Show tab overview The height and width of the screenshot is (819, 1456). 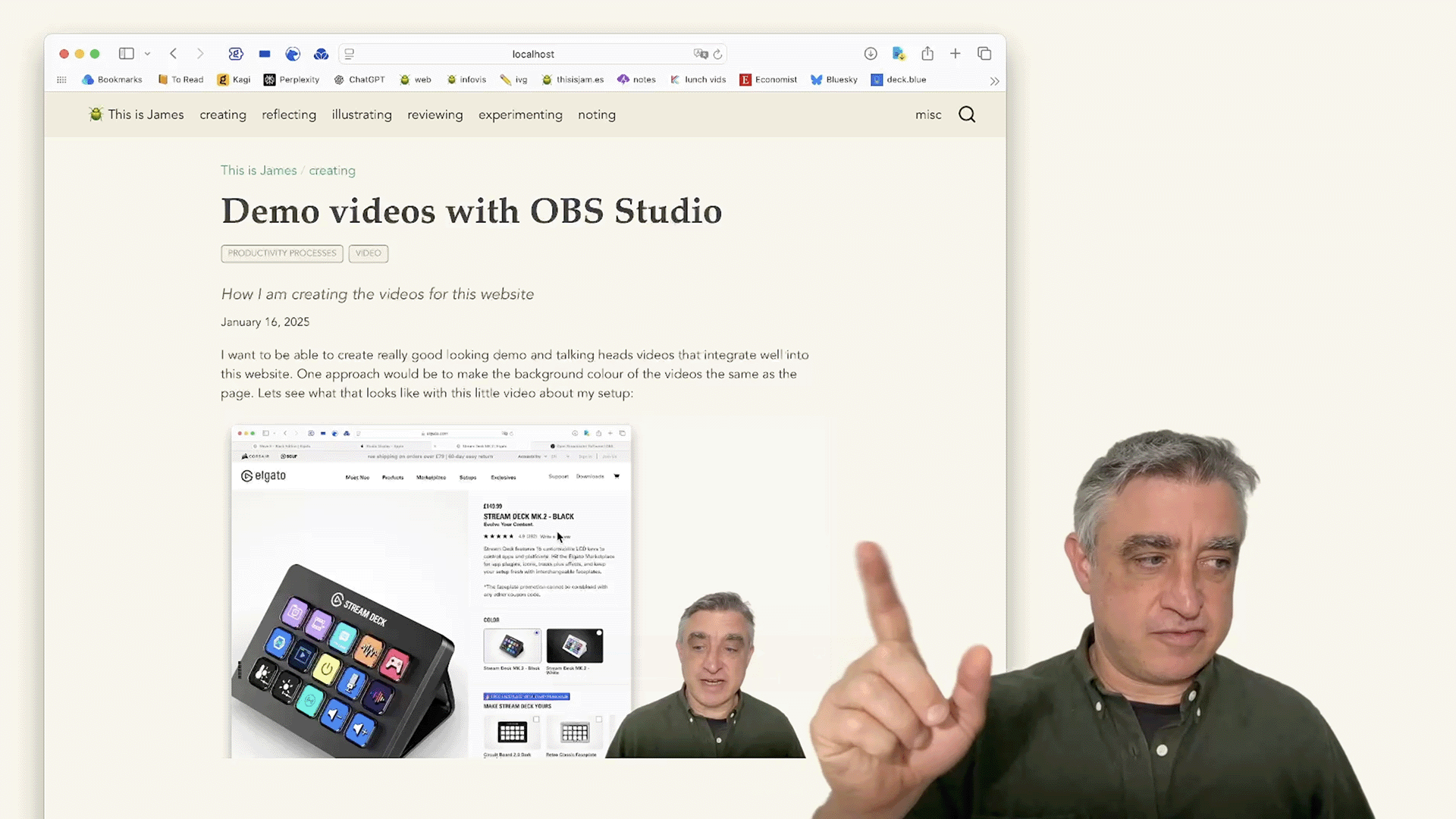pos(984,54)
